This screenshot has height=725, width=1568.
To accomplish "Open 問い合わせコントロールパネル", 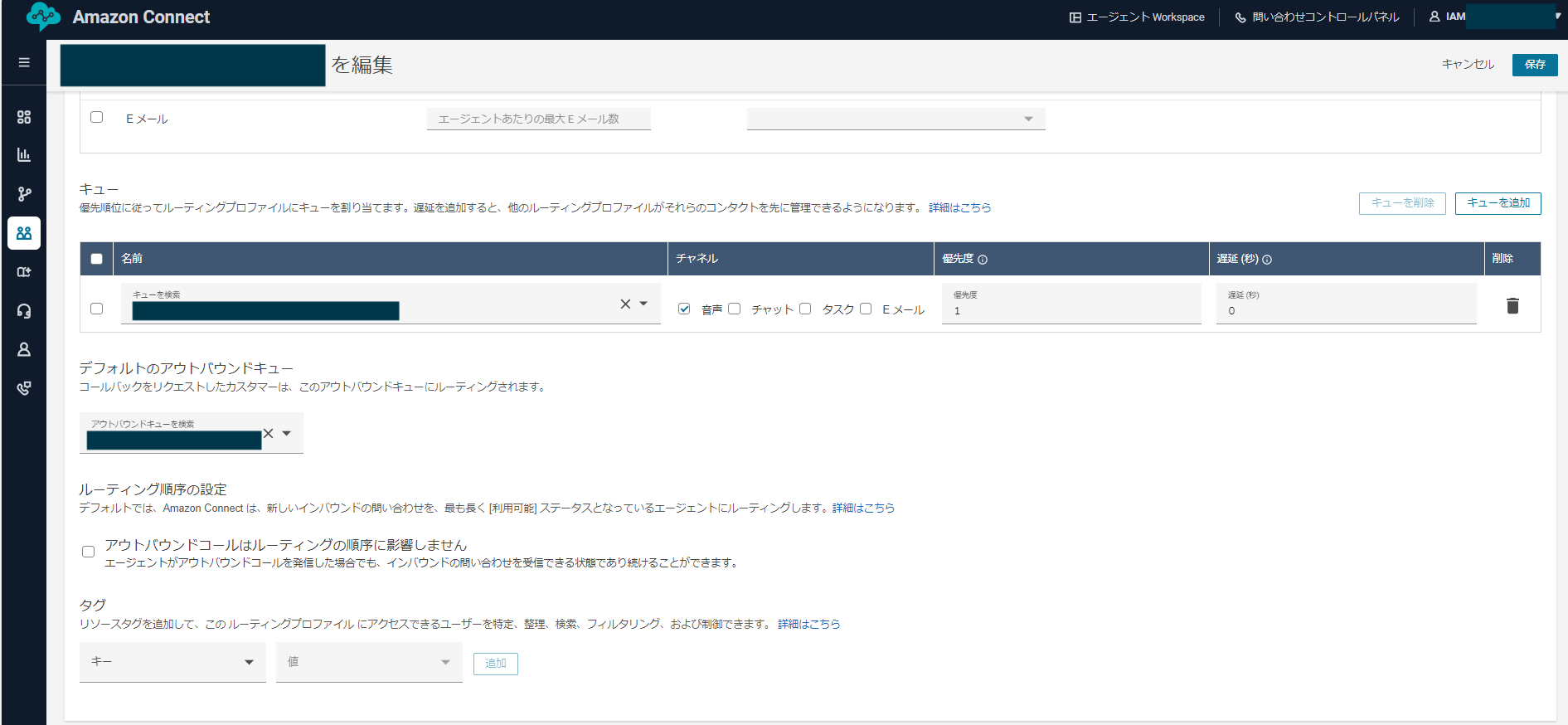I will pyautogui.click(x=1317, y=17).
